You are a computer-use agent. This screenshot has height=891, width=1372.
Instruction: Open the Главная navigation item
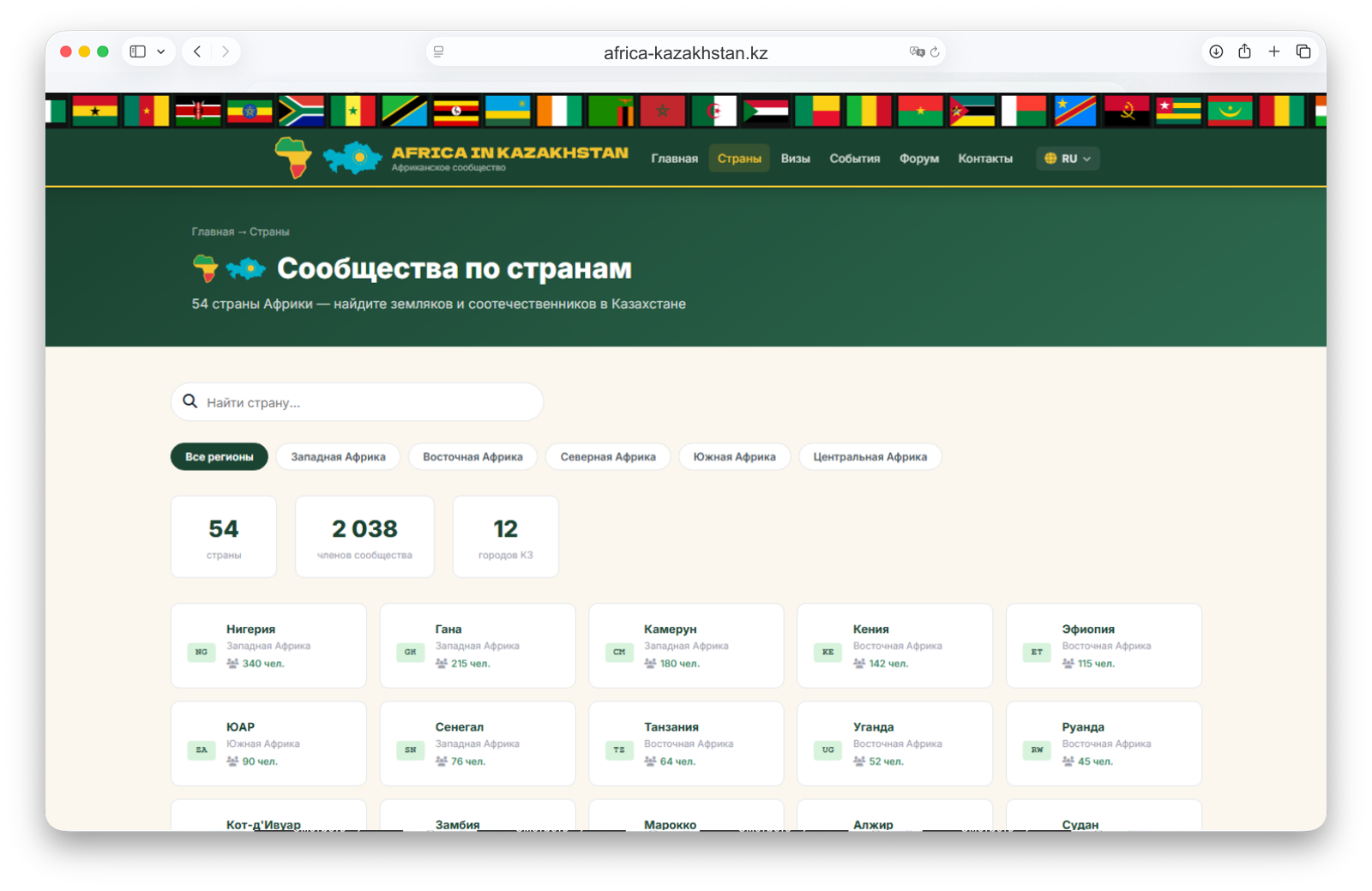click(674, 159)
